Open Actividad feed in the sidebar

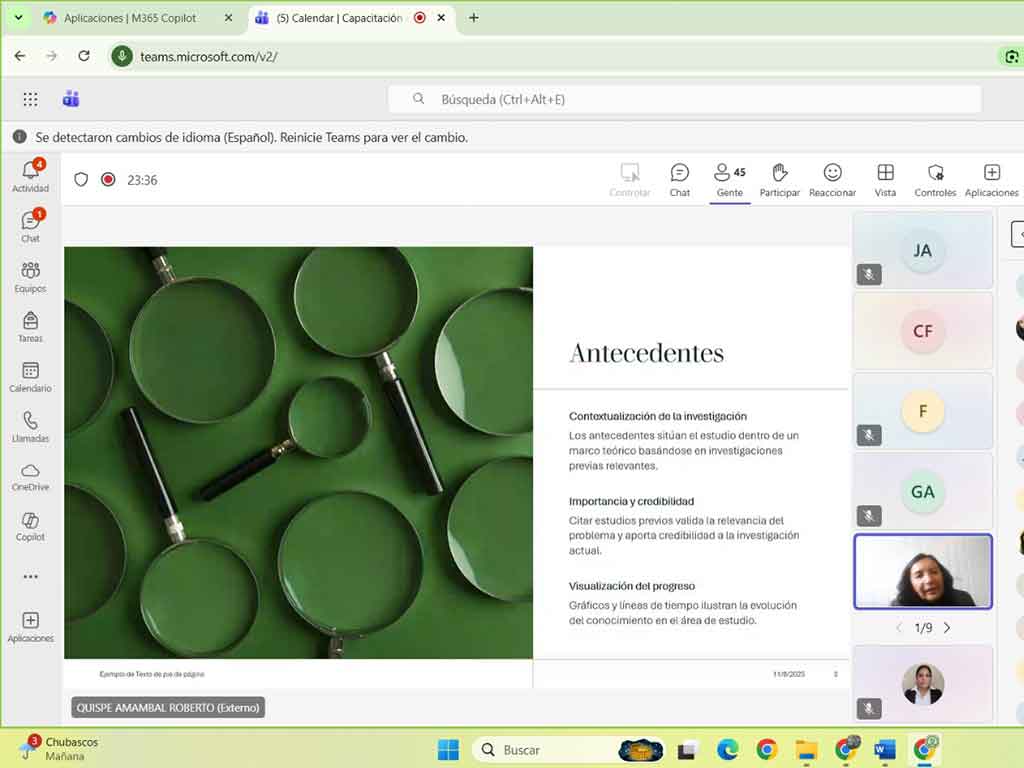(x=30, y=176)
